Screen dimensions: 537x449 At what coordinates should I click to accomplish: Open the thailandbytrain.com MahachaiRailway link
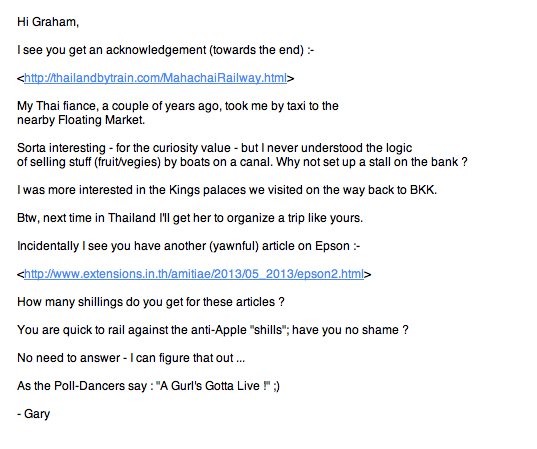click(155, 78)
